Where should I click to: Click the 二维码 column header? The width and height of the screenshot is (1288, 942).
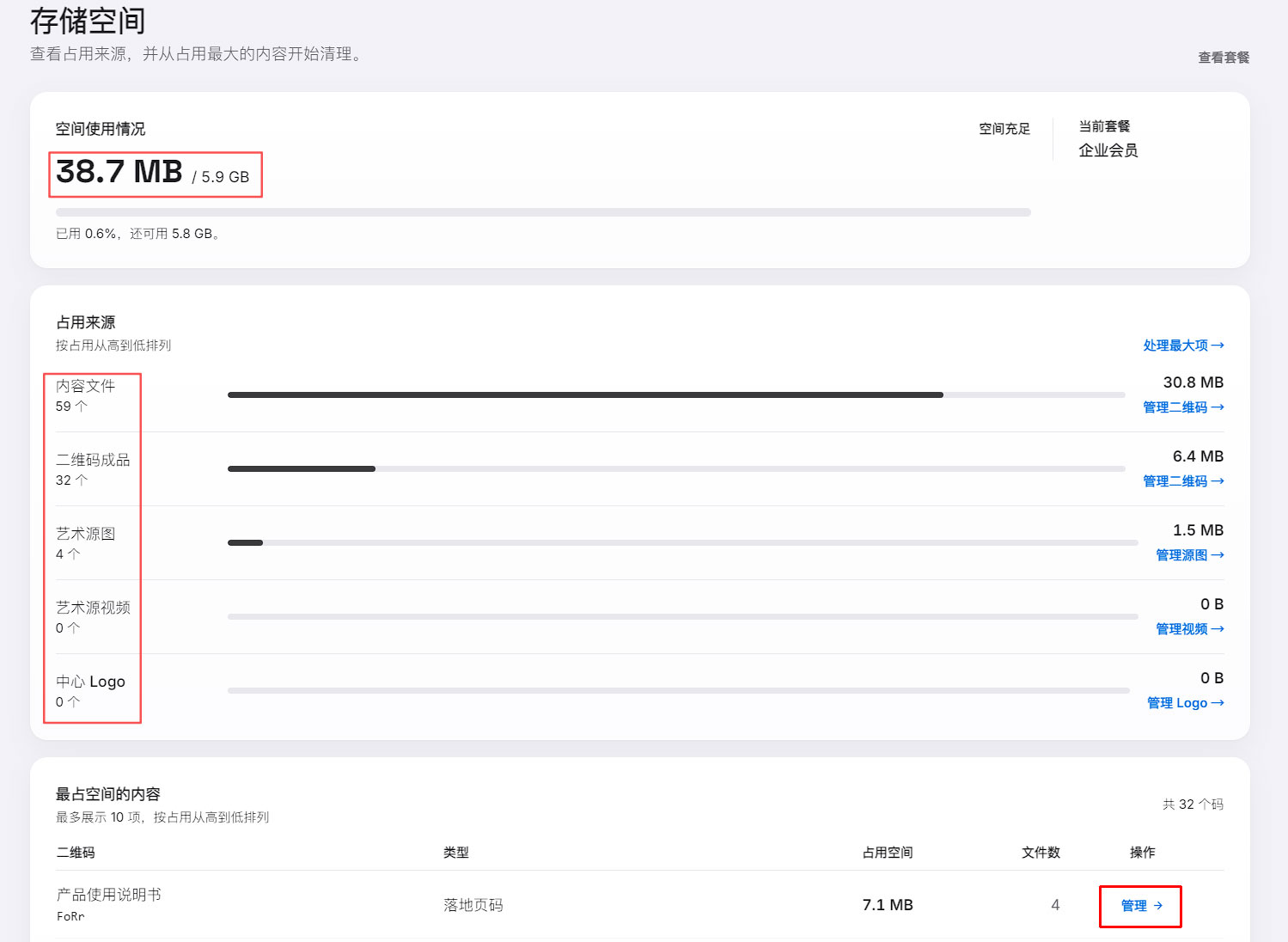coord(76,853)
